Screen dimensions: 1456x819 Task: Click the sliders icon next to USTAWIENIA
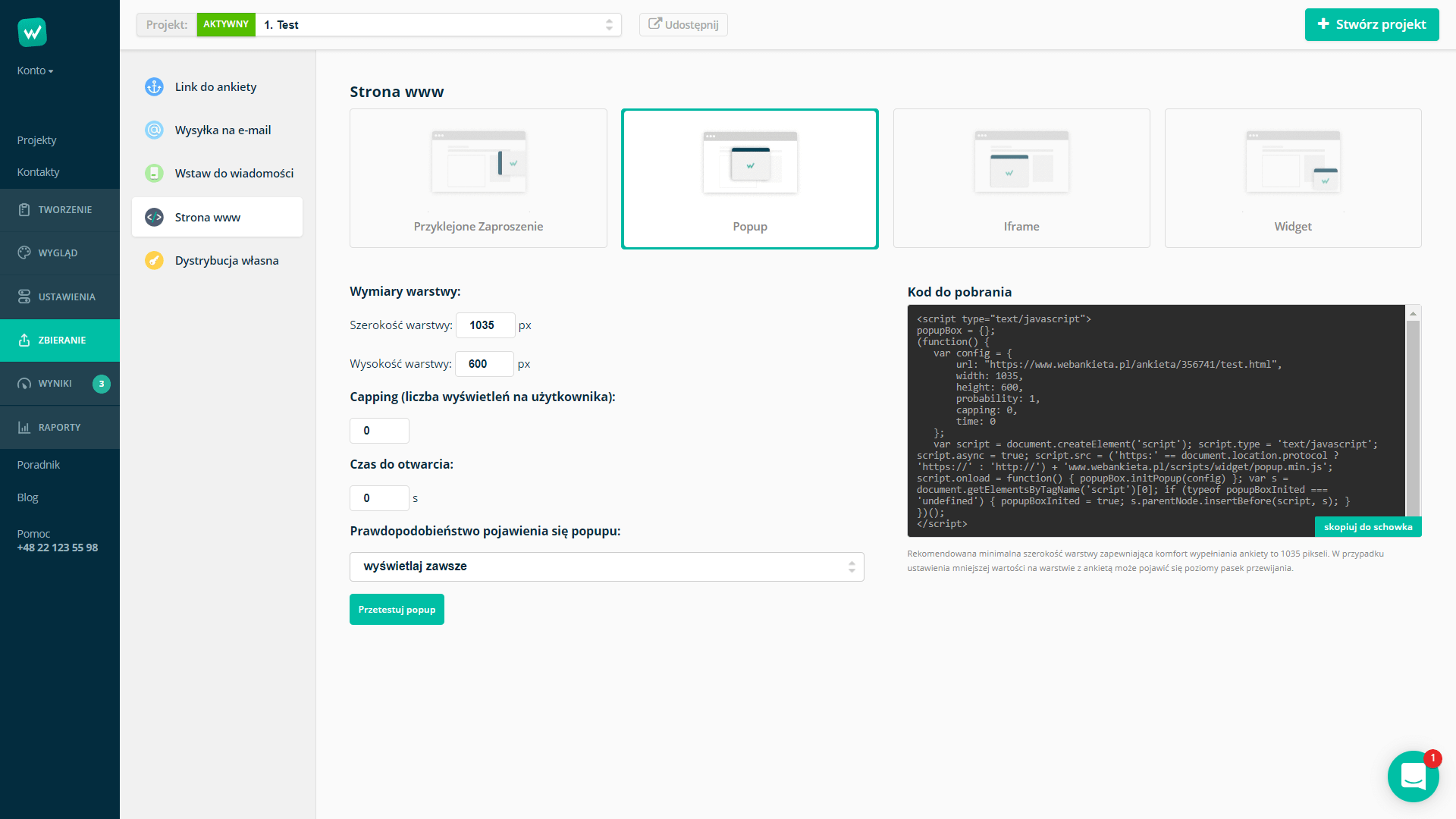24,297
